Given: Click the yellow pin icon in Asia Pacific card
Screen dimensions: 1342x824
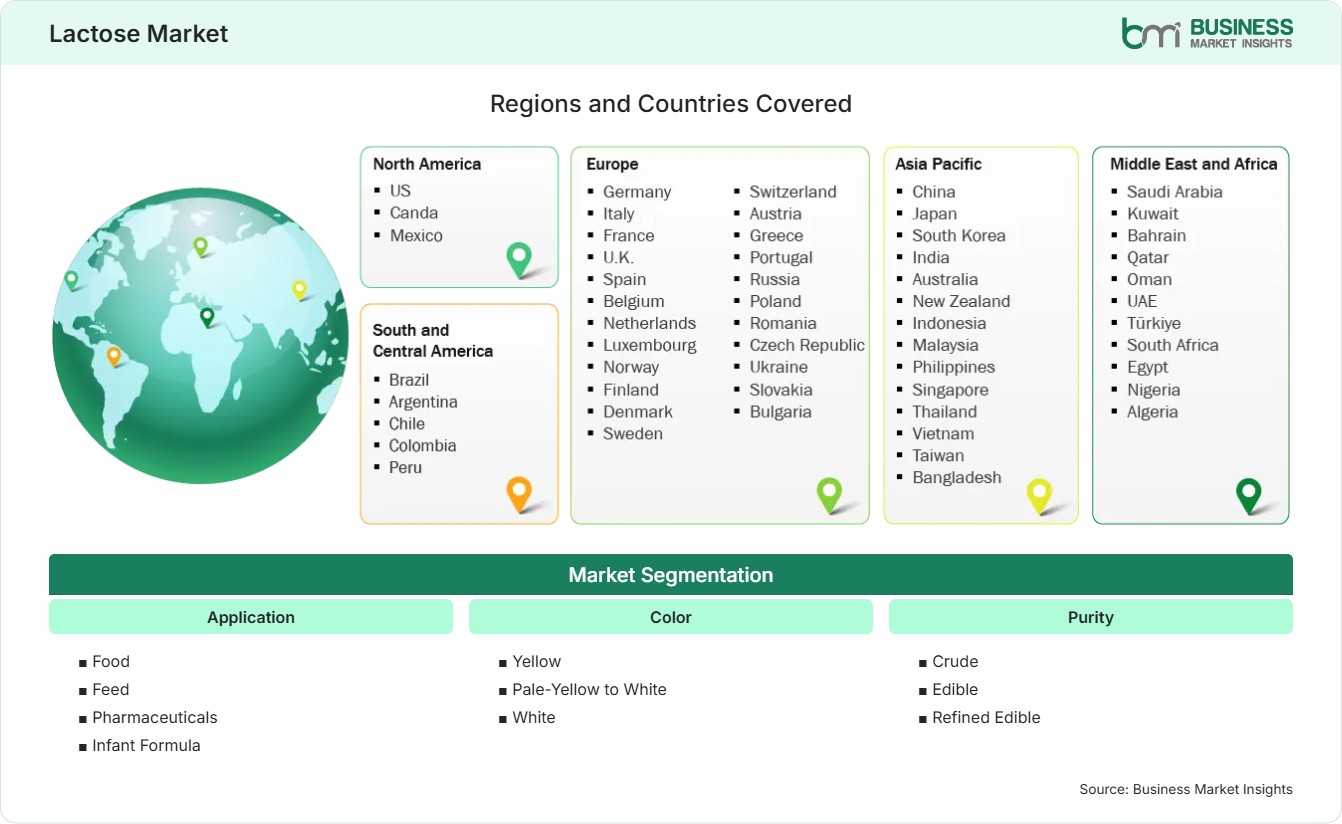Looking at the screenshot, I should click(x=1040, y=496).
